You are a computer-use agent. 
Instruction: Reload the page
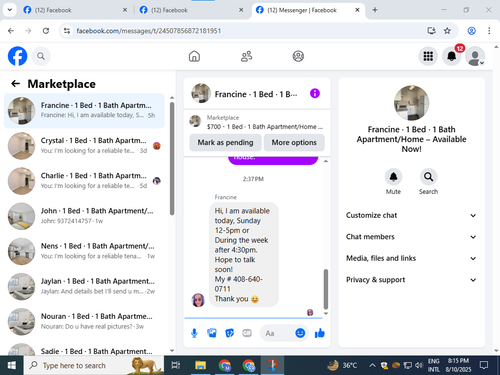(46, 31)
